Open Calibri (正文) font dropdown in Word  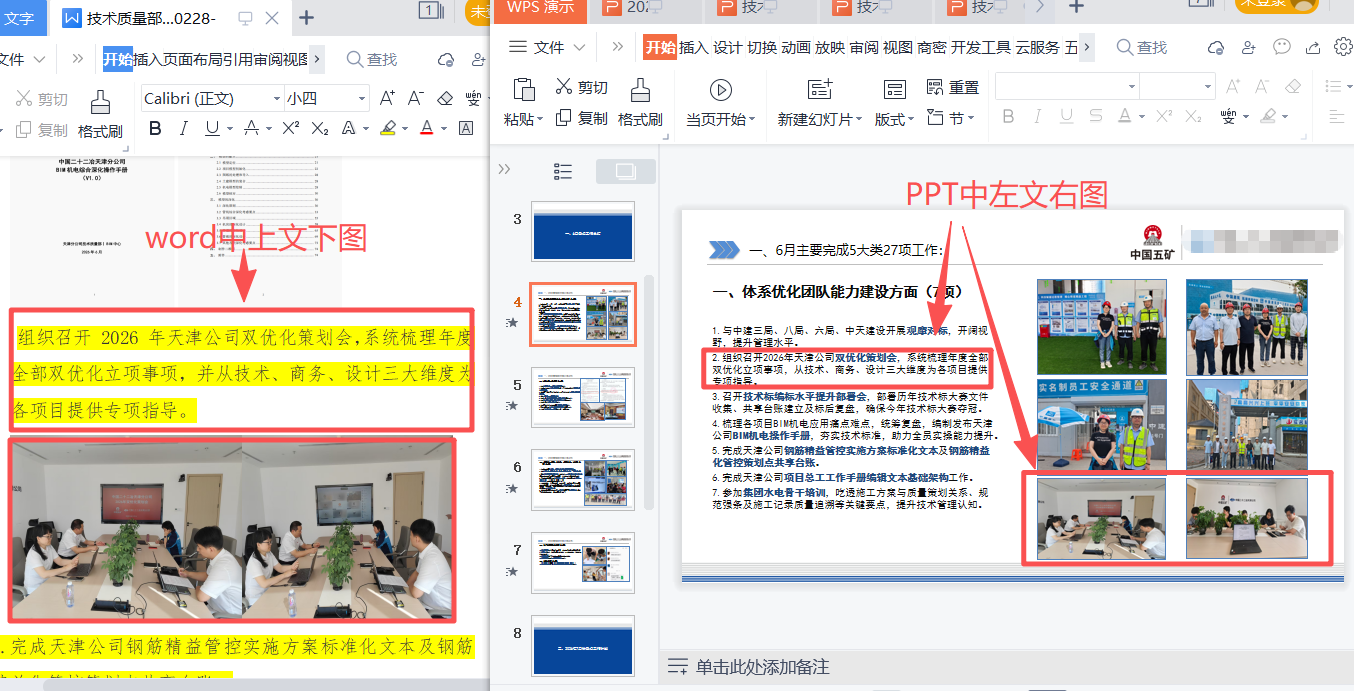click(275, 98)
